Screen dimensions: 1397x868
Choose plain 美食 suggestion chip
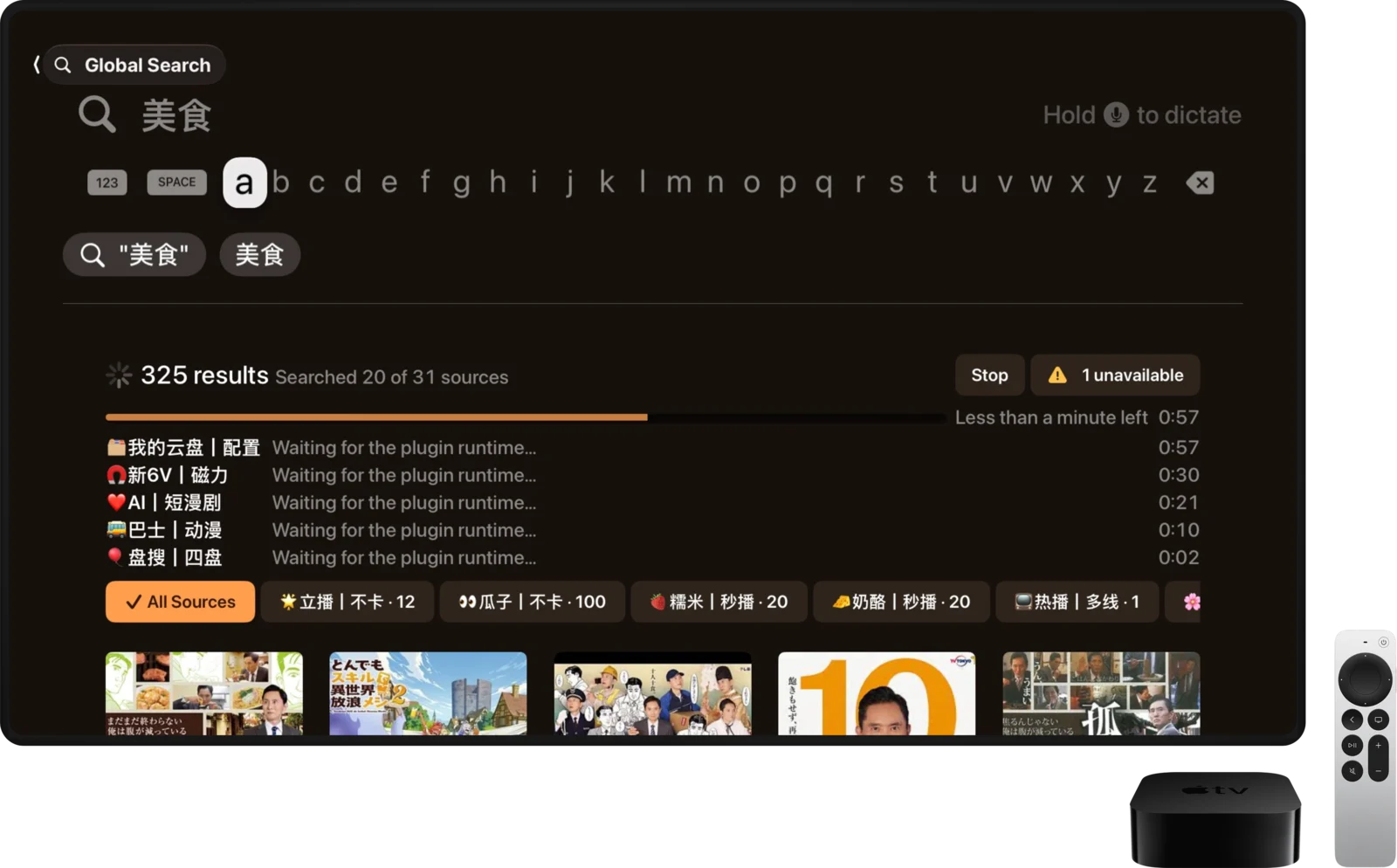[x=259, y=255]
